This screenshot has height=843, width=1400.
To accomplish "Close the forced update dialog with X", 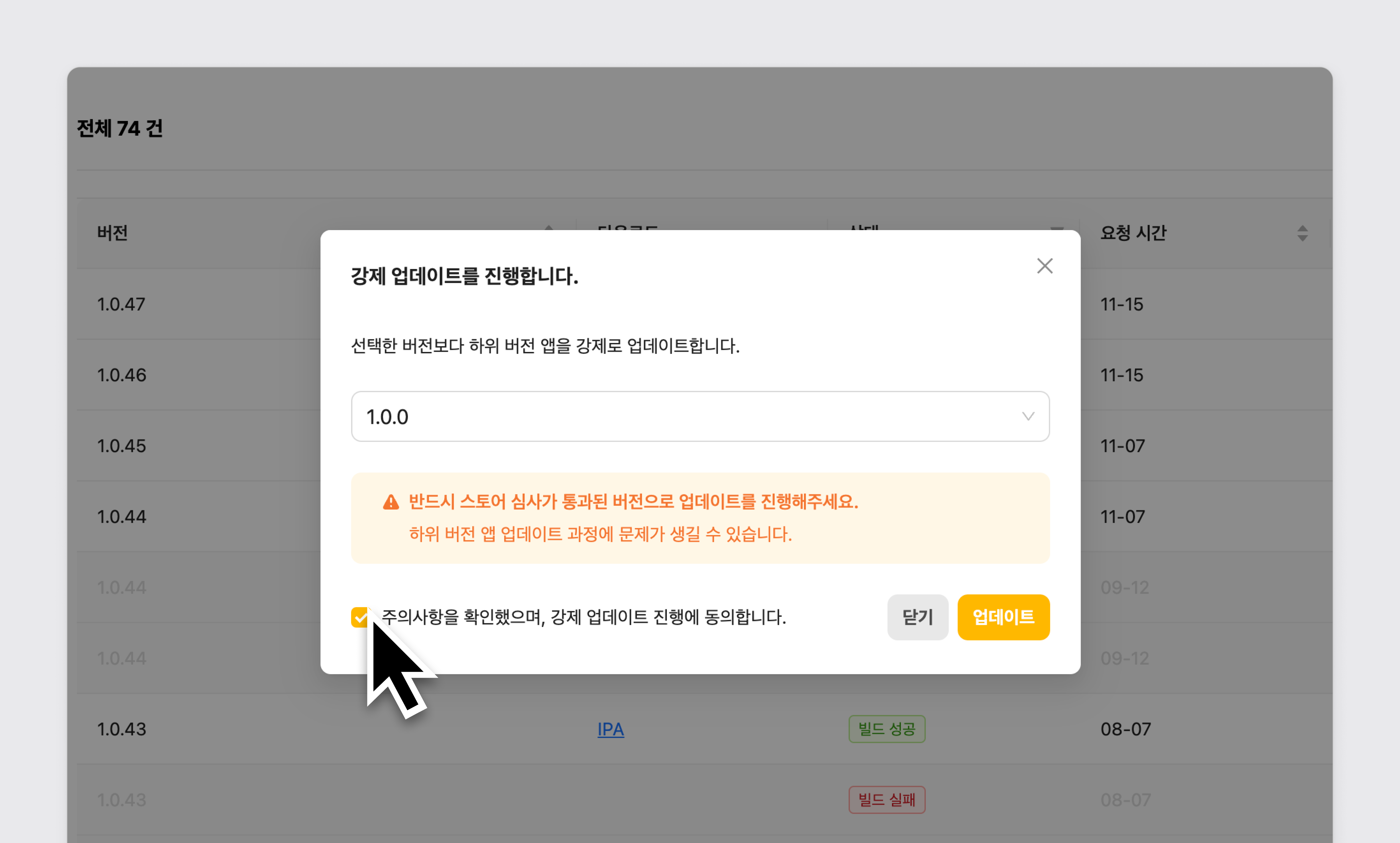I will click(x=1045, y=266).
